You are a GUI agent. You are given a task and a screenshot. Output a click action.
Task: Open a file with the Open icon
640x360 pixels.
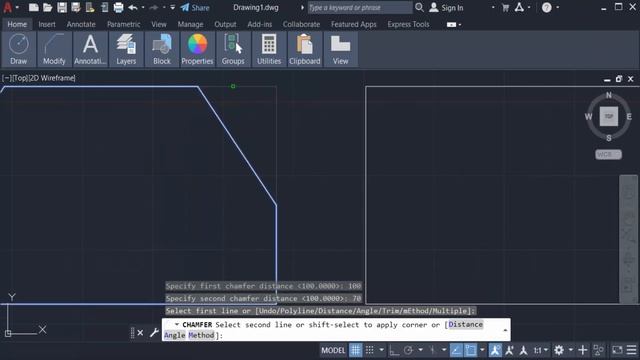point(48,7)
